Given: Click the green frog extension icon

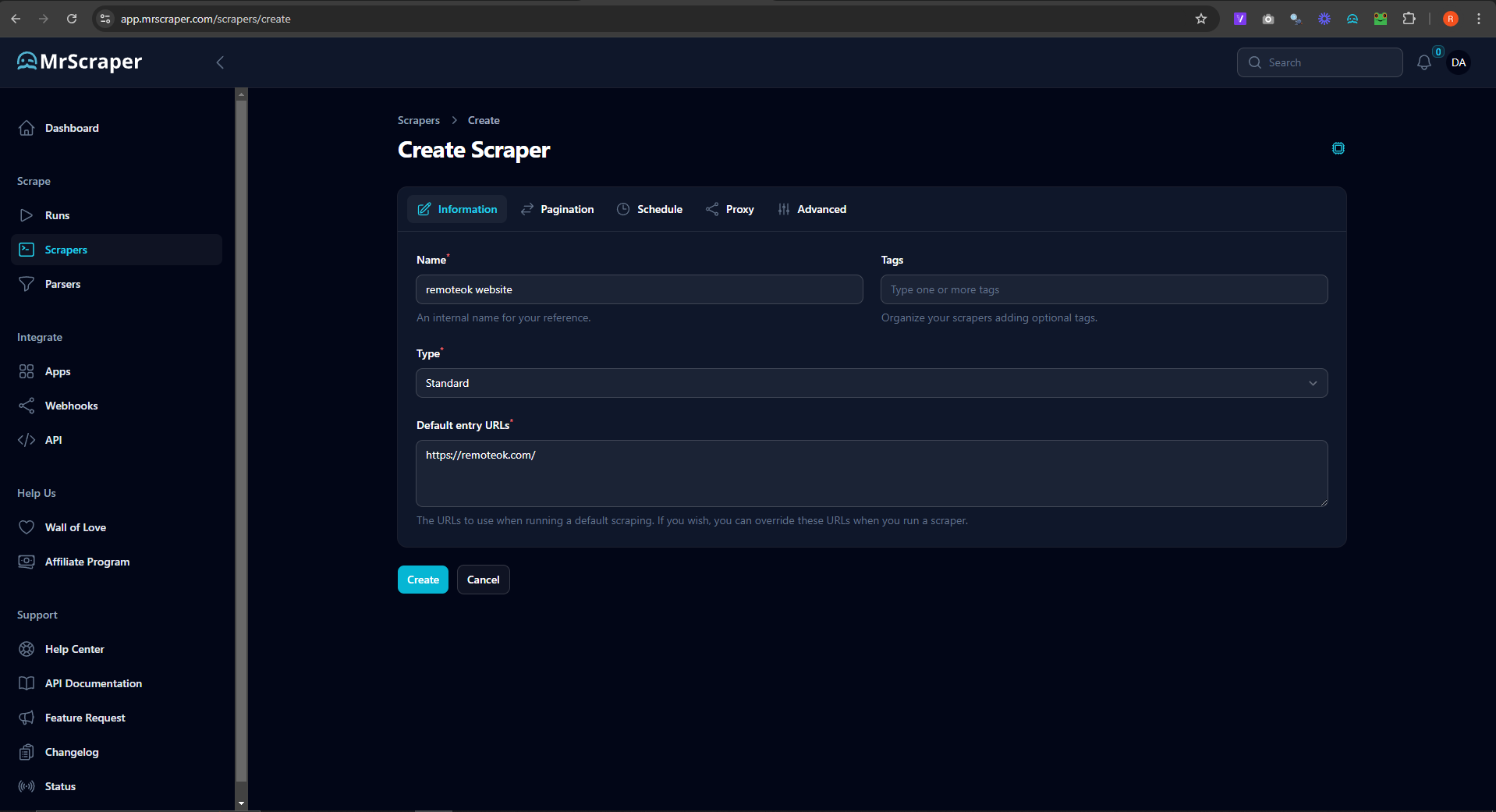Looking at the screenshot, I should [1381, 19].
